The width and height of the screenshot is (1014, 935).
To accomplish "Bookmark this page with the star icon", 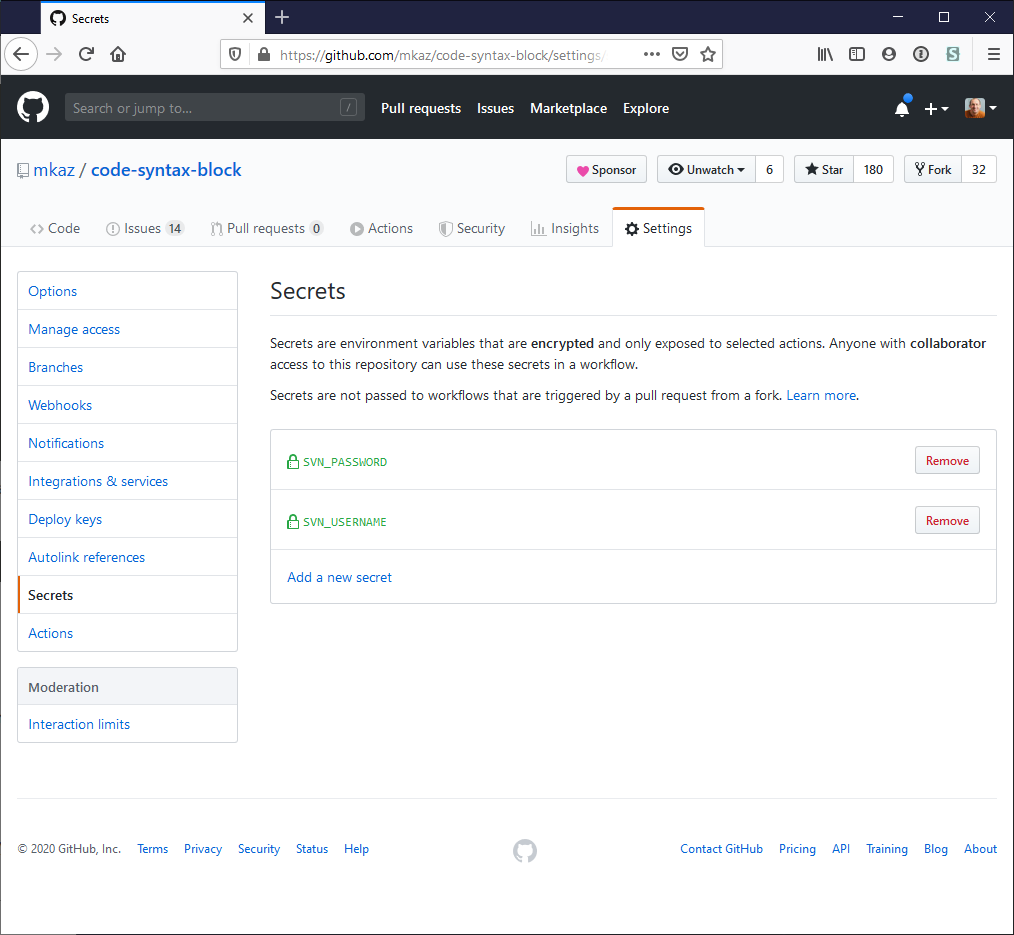I will [x=708, y=54].
